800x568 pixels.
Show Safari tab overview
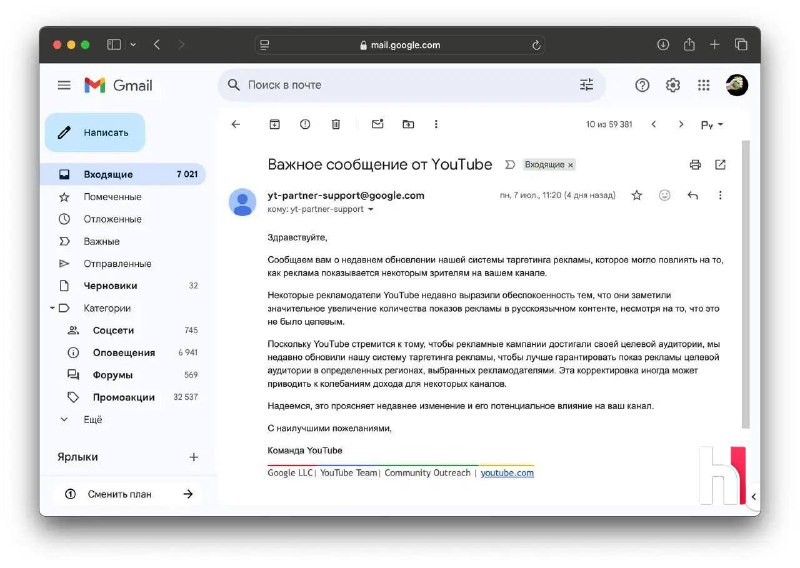click(741, 45)
